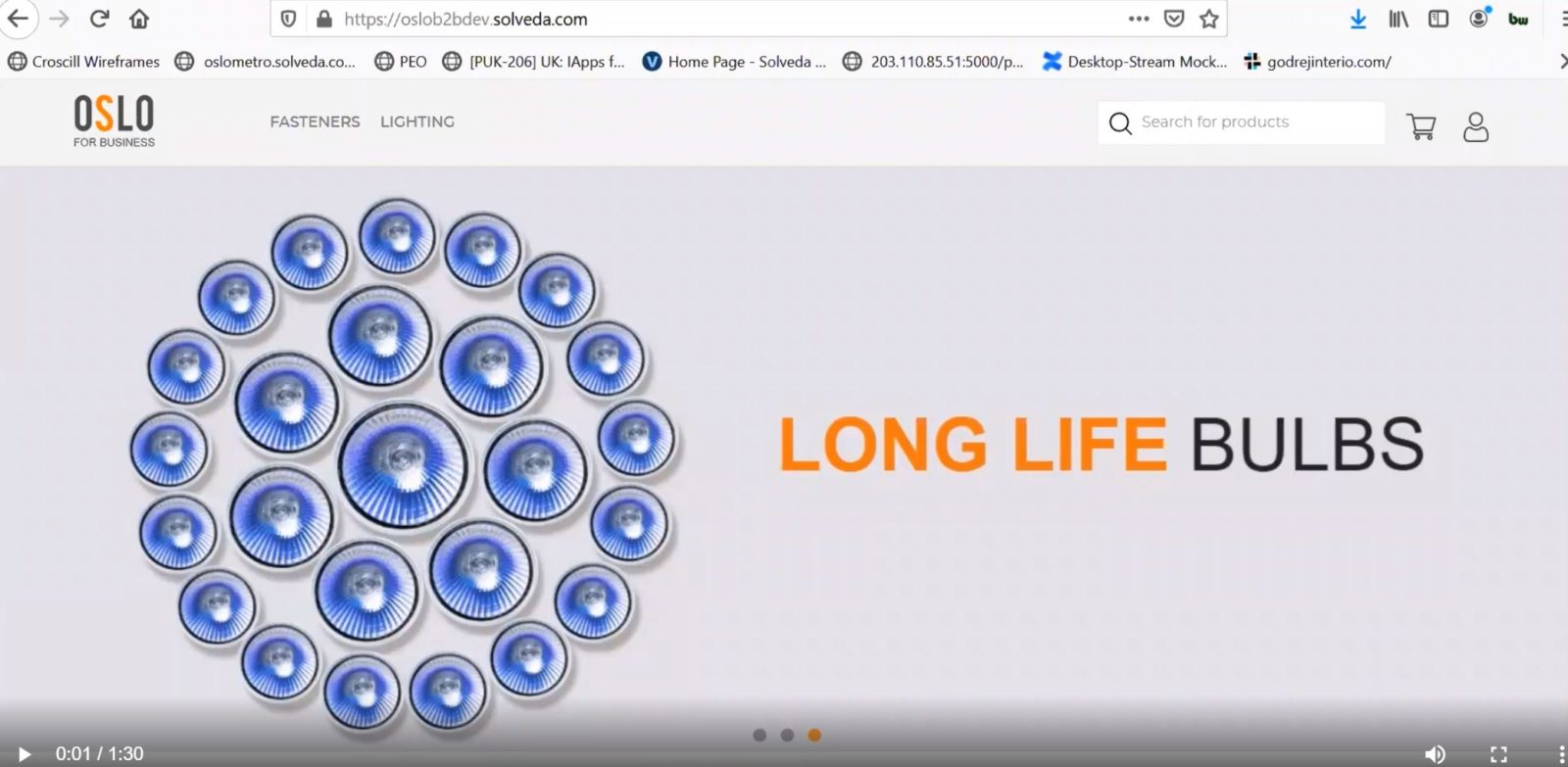Go to browser home page icon
The image size is (1568, 767).
(x=139, y=19)
